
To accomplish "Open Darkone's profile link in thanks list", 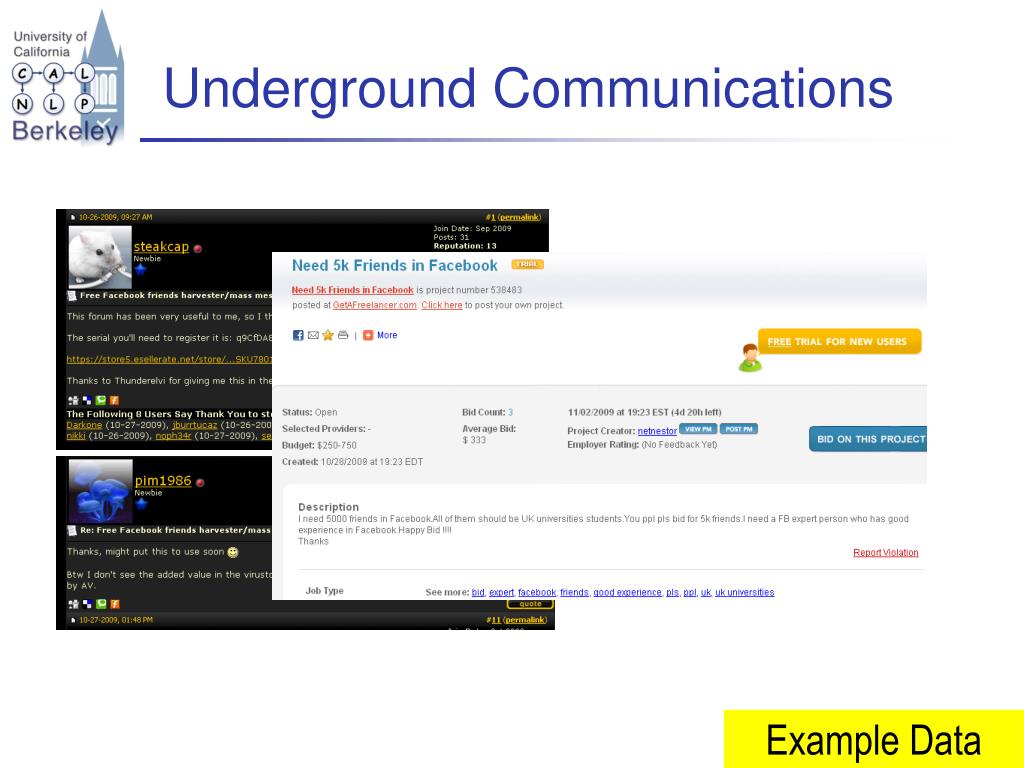I will (84, 425).
